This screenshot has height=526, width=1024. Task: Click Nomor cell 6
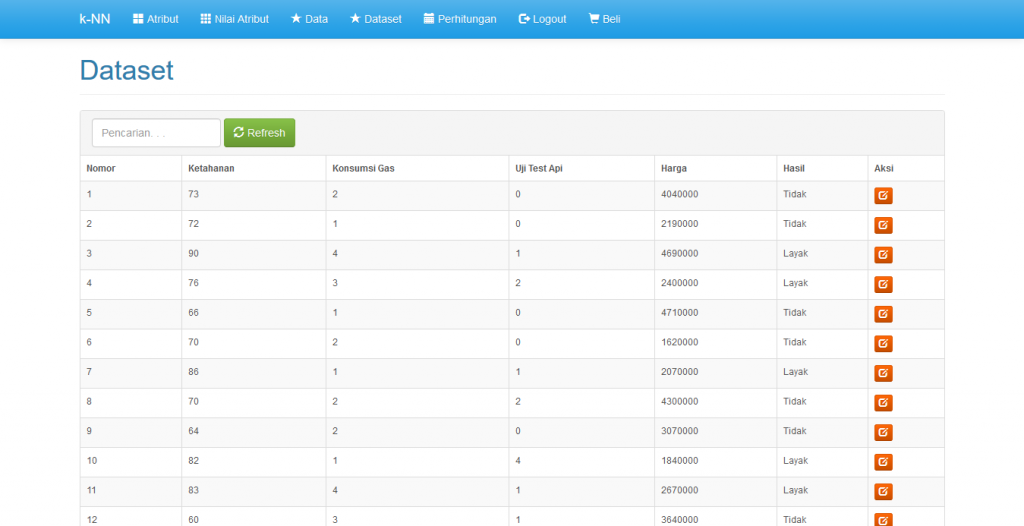(89, 342)
